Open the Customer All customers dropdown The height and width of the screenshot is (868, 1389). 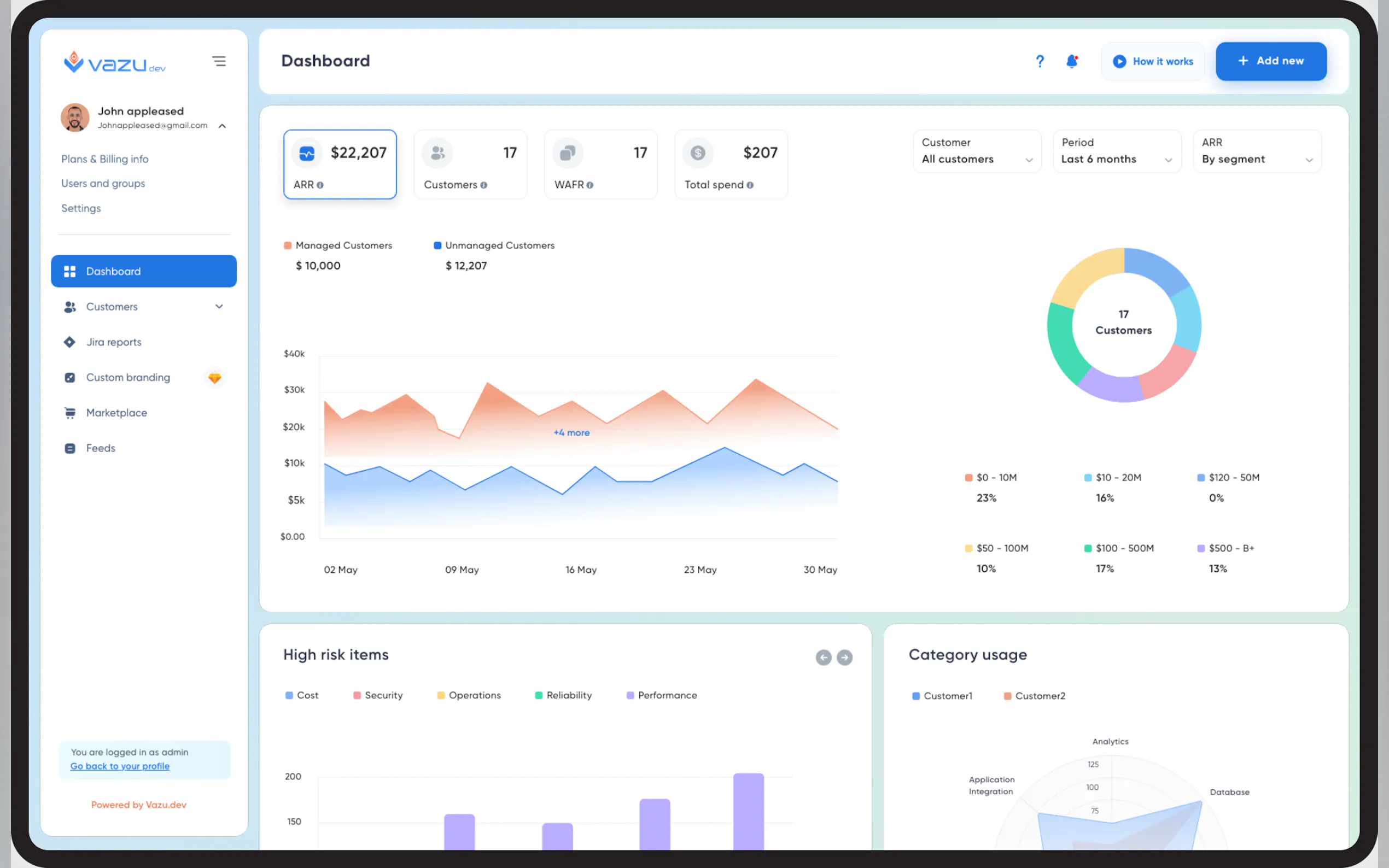977,151
